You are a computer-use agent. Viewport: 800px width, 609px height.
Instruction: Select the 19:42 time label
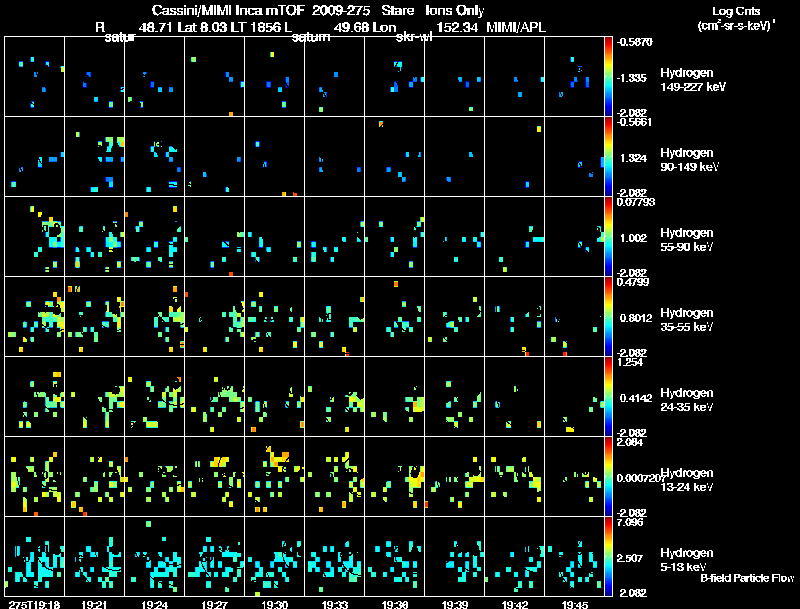pos(515,604)
